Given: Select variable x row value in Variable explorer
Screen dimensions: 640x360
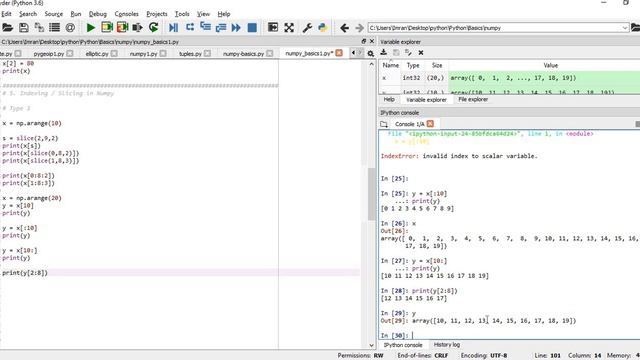Looking at the screenshot, I should coord(544,78).
